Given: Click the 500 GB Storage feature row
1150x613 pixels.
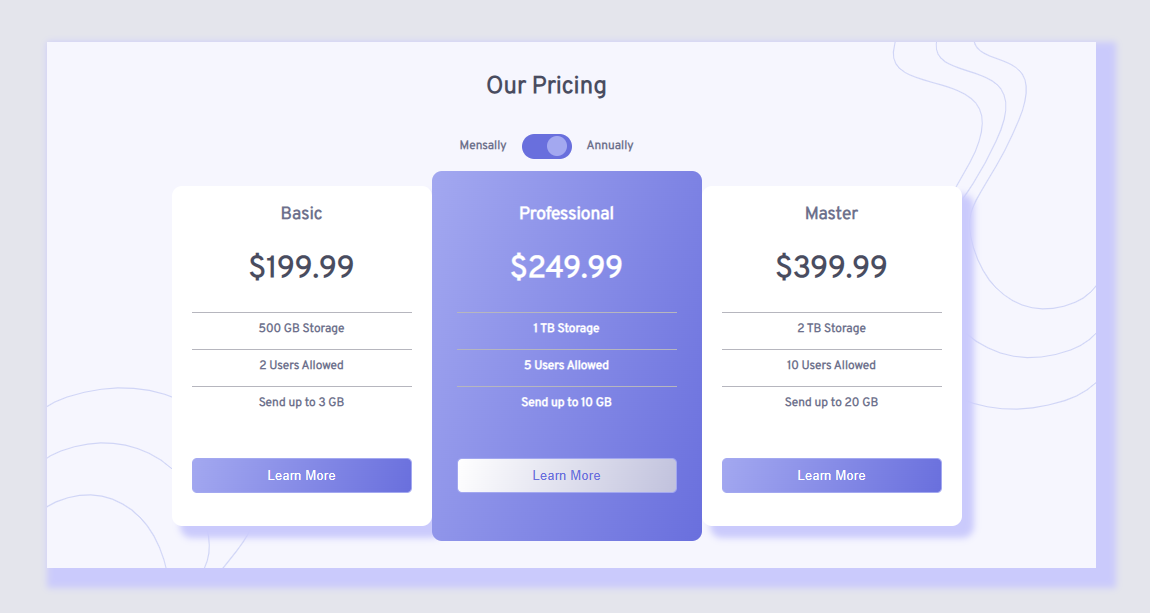Looking at the screenshot, I should click(301, 328).
